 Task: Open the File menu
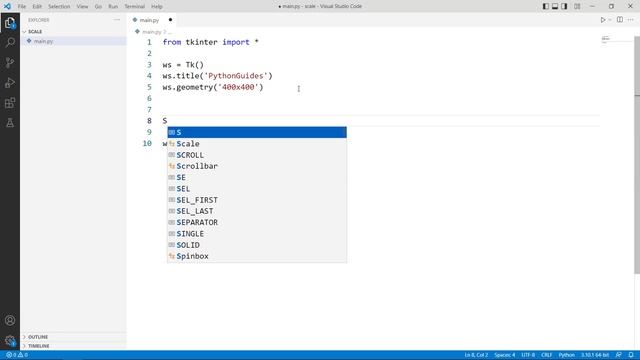pos(22,7)
